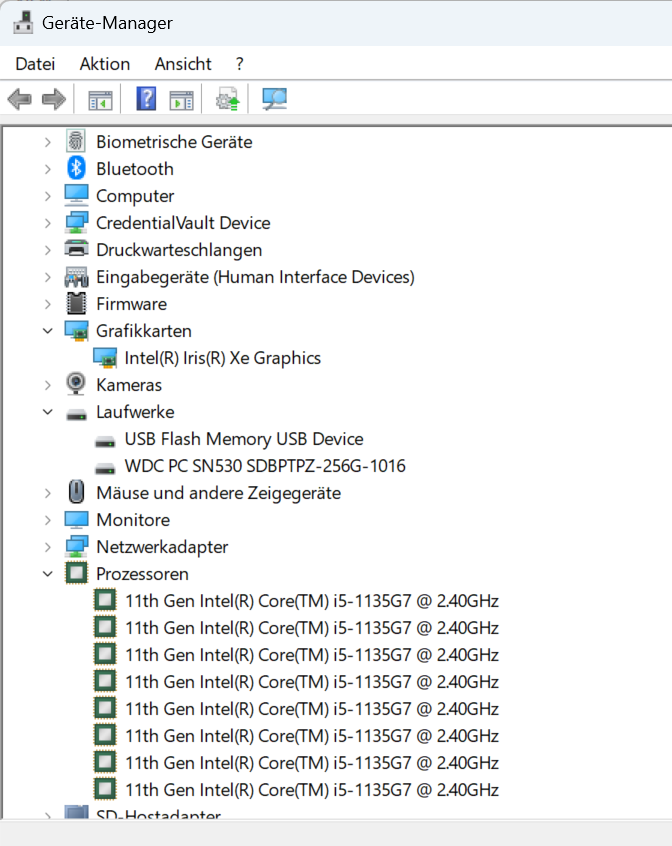Click the update driver toolbar icon
The image size is (672, 846).
point(227,99)
